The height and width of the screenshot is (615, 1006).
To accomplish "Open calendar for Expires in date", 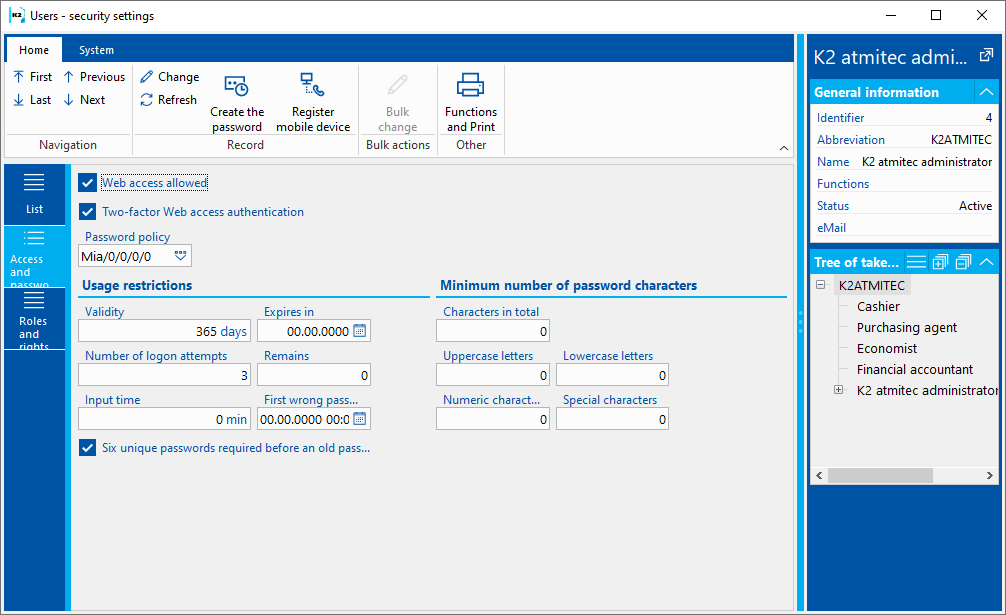I will pyautogui.click(x=360, y=331).
